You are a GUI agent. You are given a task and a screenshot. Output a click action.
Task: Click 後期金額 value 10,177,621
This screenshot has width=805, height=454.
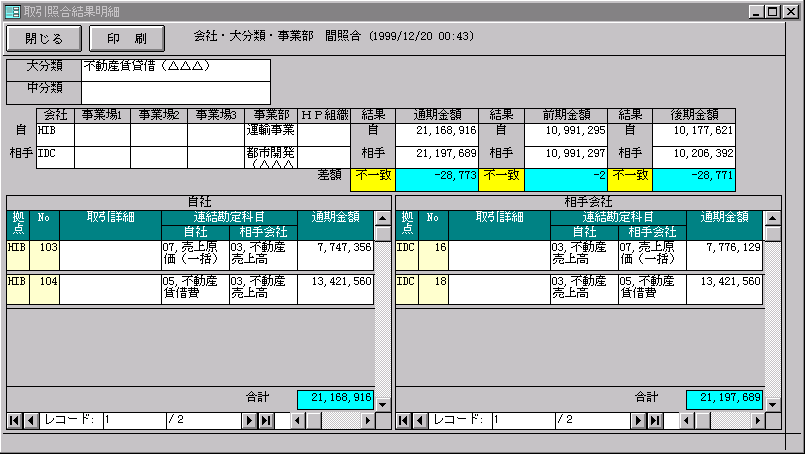tap(694, 135)
